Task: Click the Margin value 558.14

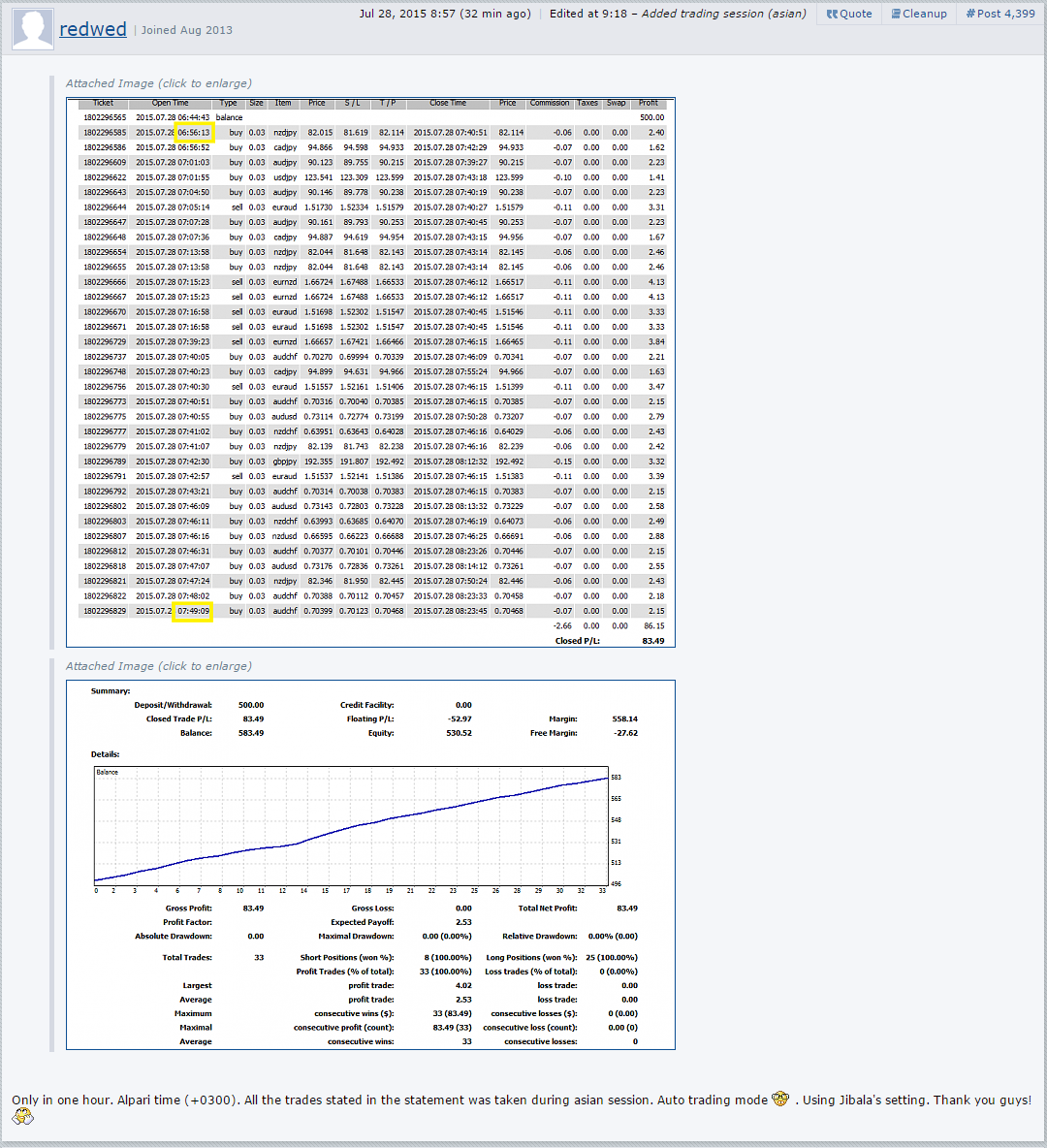Action: 624,719
